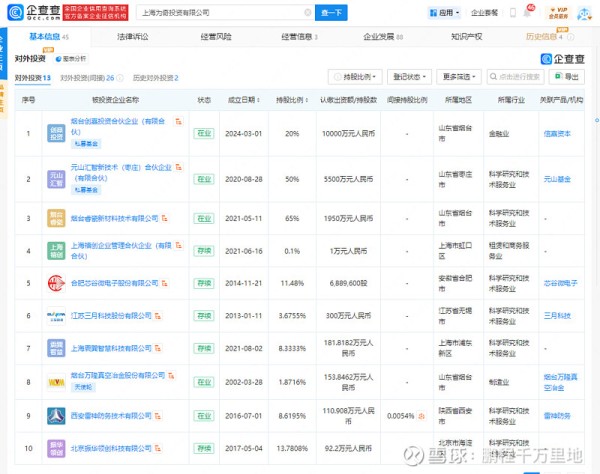Select the 对外投资 13 sub-tab
This screenshot has height=474, width=600.
(33, 78)
